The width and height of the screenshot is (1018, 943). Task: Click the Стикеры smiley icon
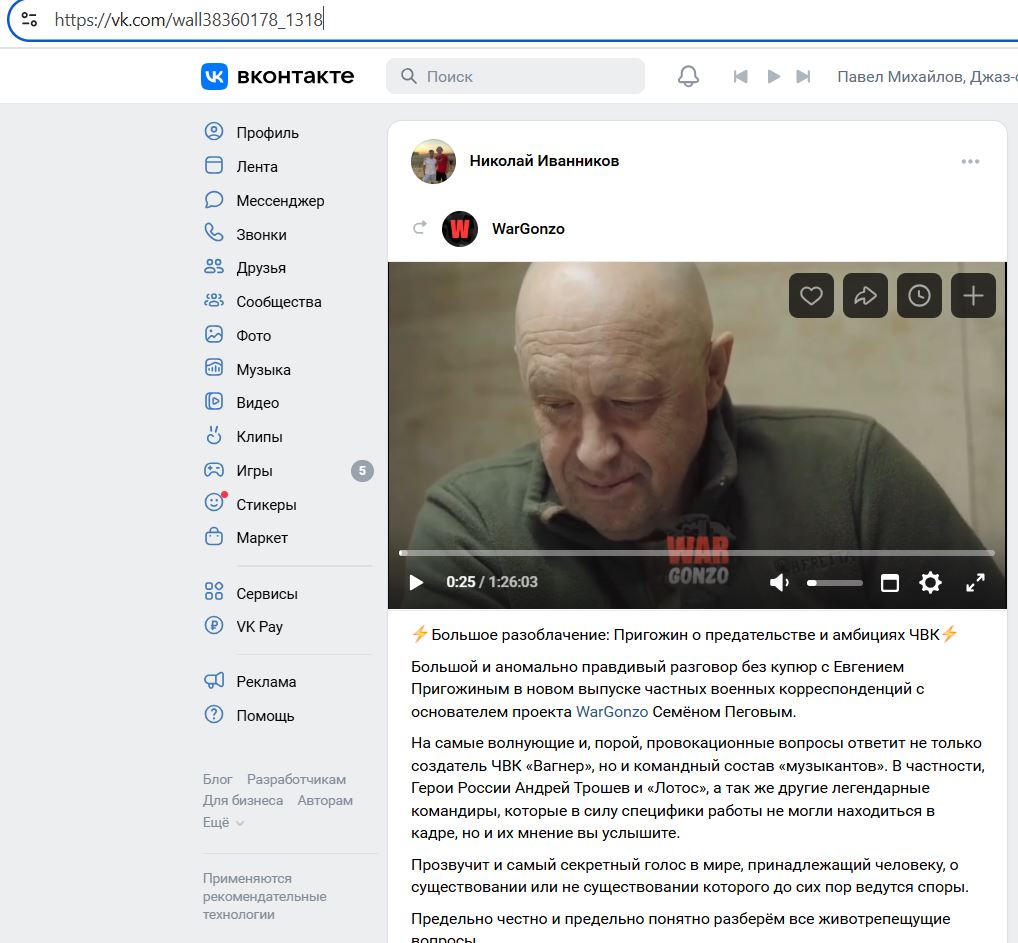[214, 502]
